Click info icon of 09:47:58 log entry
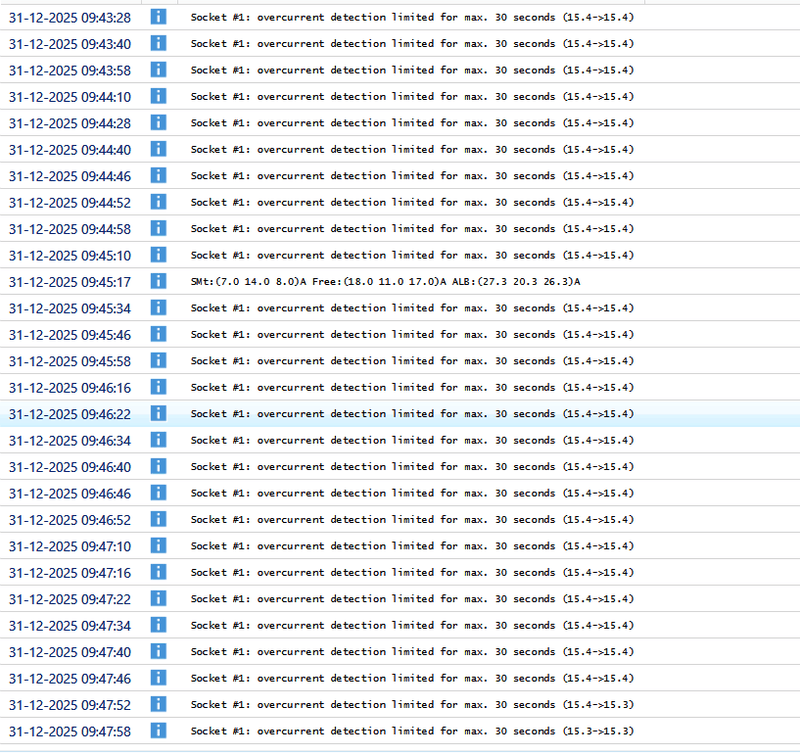 click(158, 731)
